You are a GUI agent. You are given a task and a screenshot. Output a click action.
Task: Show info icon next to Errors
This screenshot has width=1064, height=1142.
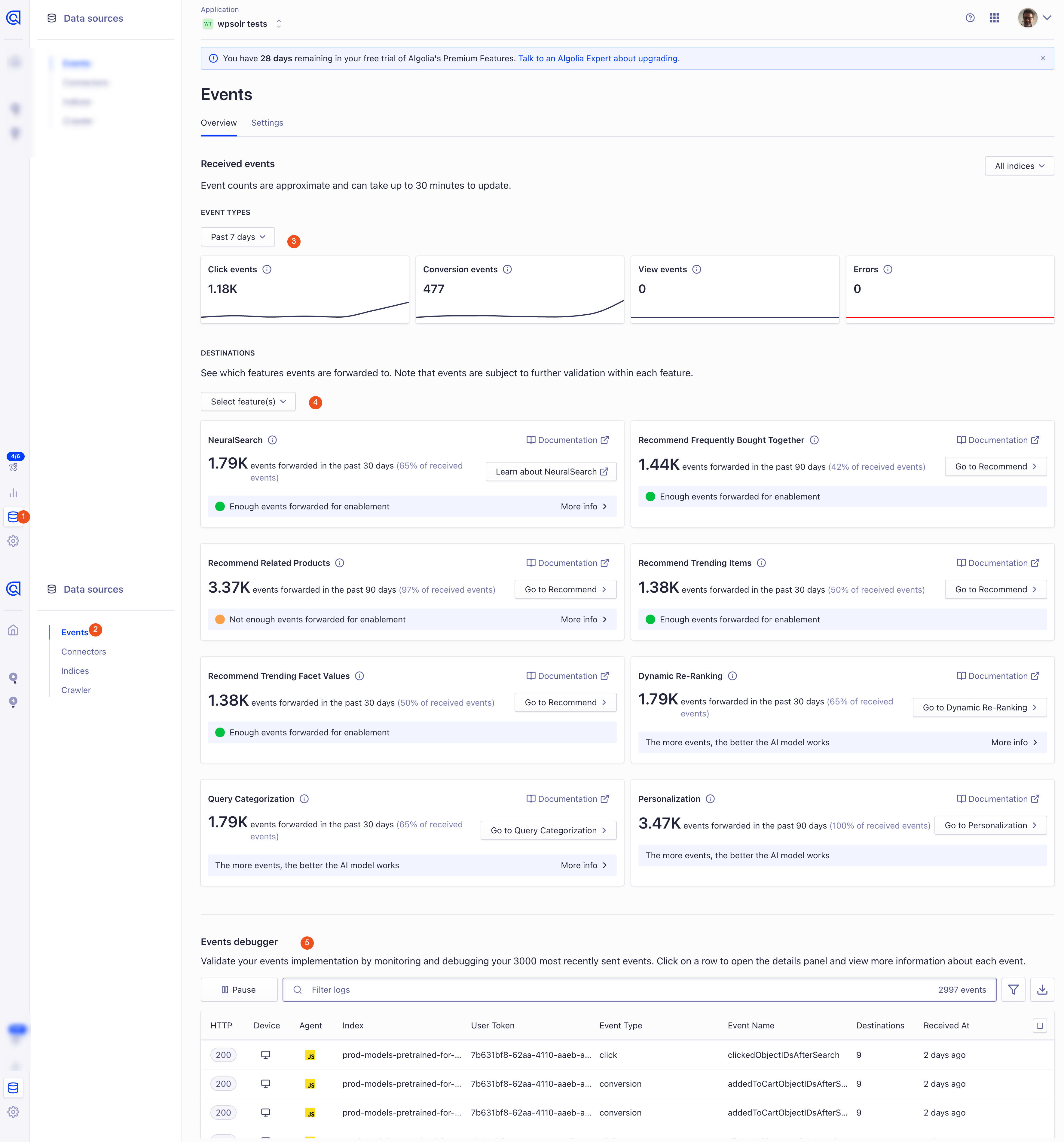888,269
